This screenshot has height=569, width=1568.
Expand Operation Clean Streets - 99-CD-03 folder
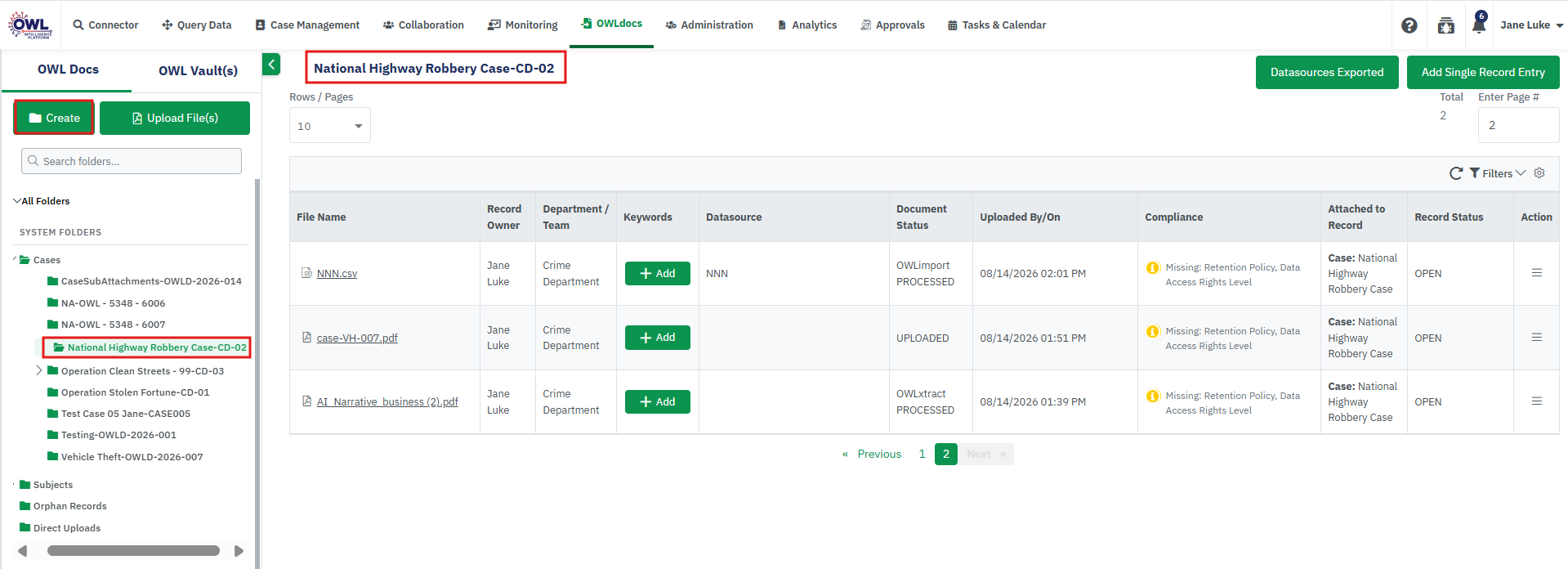tap(39, 370)
